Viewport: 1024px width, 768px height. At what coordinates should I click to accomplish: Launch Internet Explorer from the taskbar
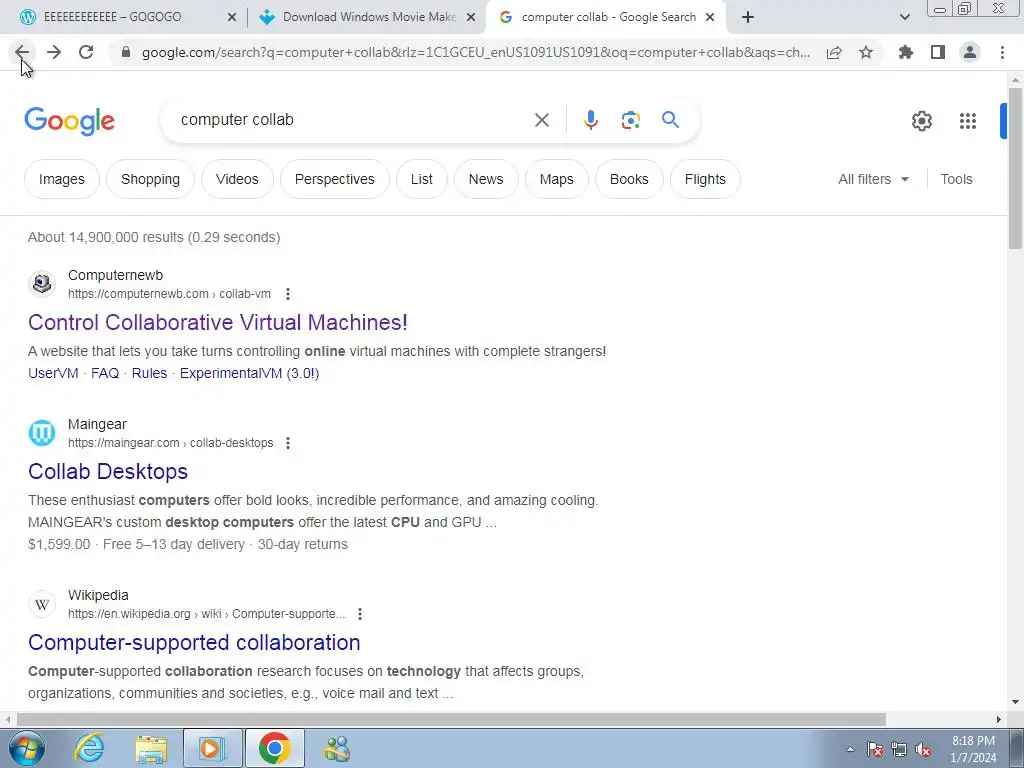(x=89, y=748)
